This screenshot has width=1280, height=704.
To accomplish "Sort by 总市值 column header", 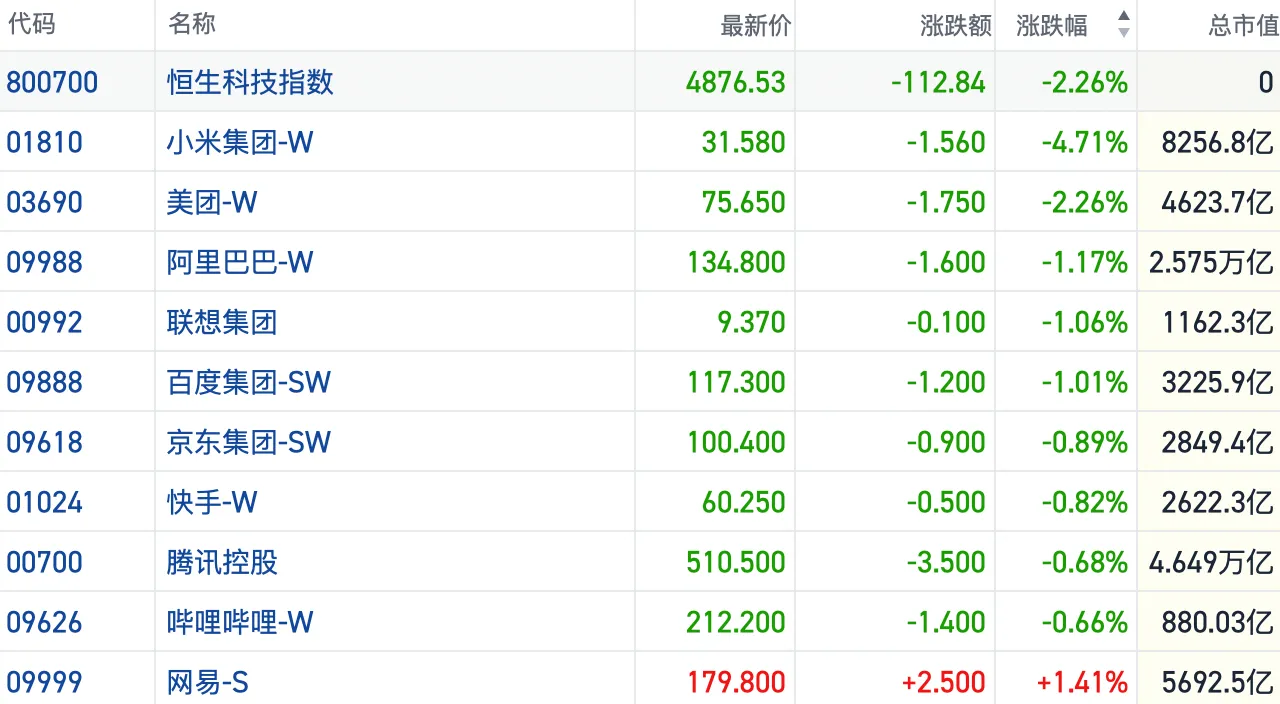I will [1243, 26].
